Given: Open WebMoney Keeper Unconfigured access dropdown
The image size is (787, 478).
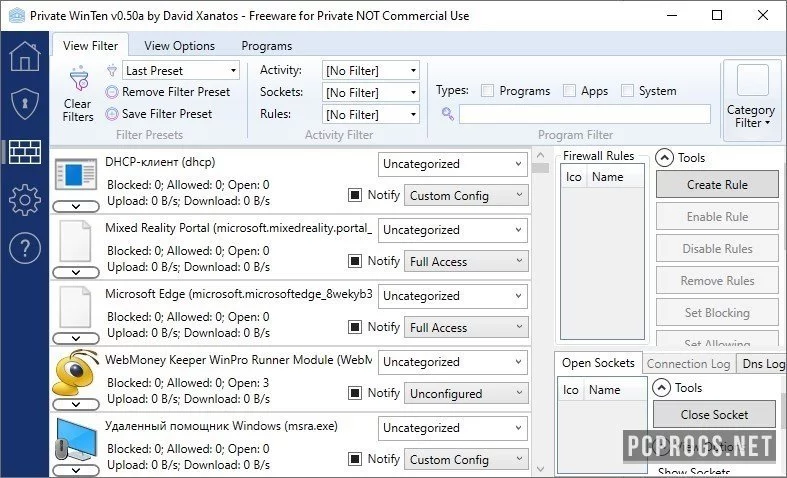Looking at the screenshot, I should [466, 394].
